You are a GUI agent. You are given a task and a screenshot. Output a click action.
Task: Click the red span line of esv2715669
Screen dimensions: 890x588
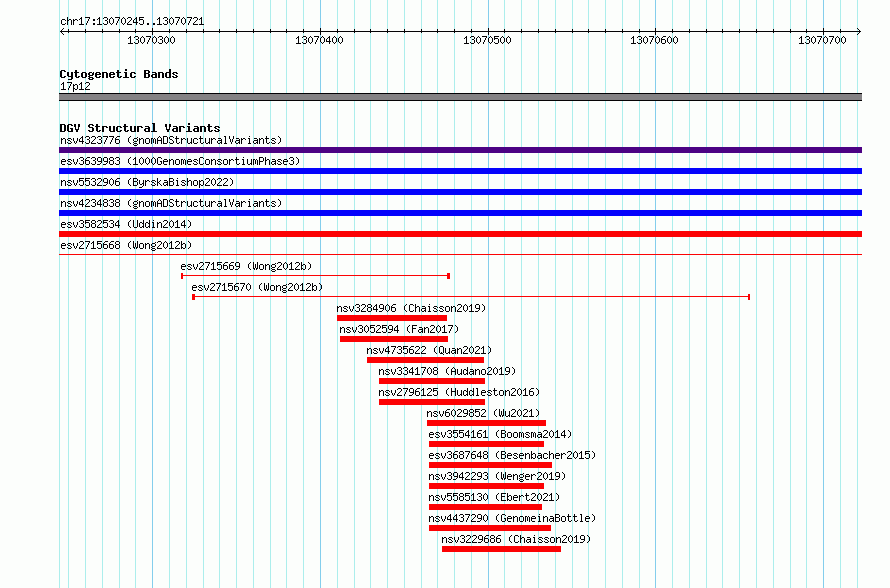pos(316,276)
